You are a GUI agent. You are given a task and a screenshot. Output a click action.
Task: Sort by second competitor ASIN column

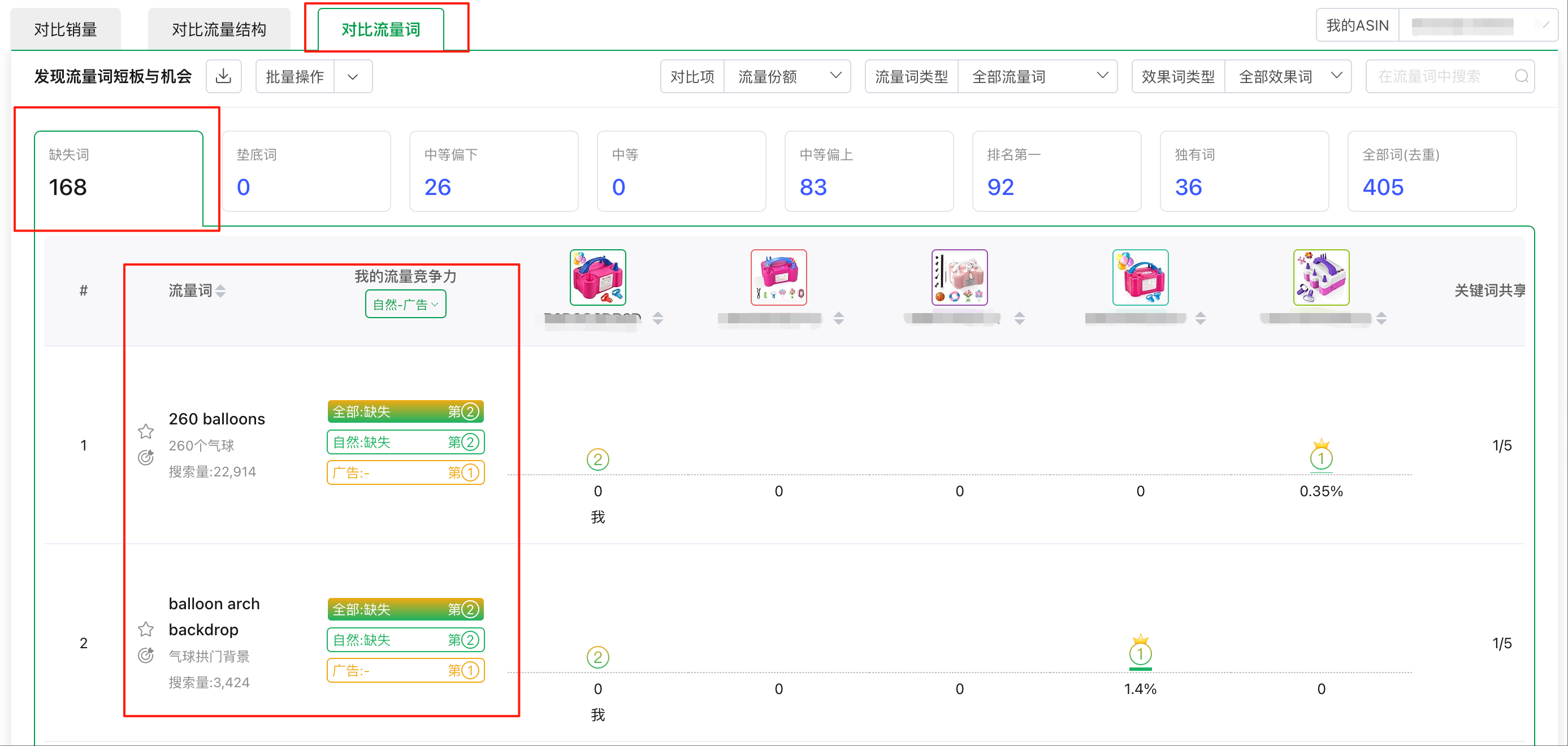point(838,318)
